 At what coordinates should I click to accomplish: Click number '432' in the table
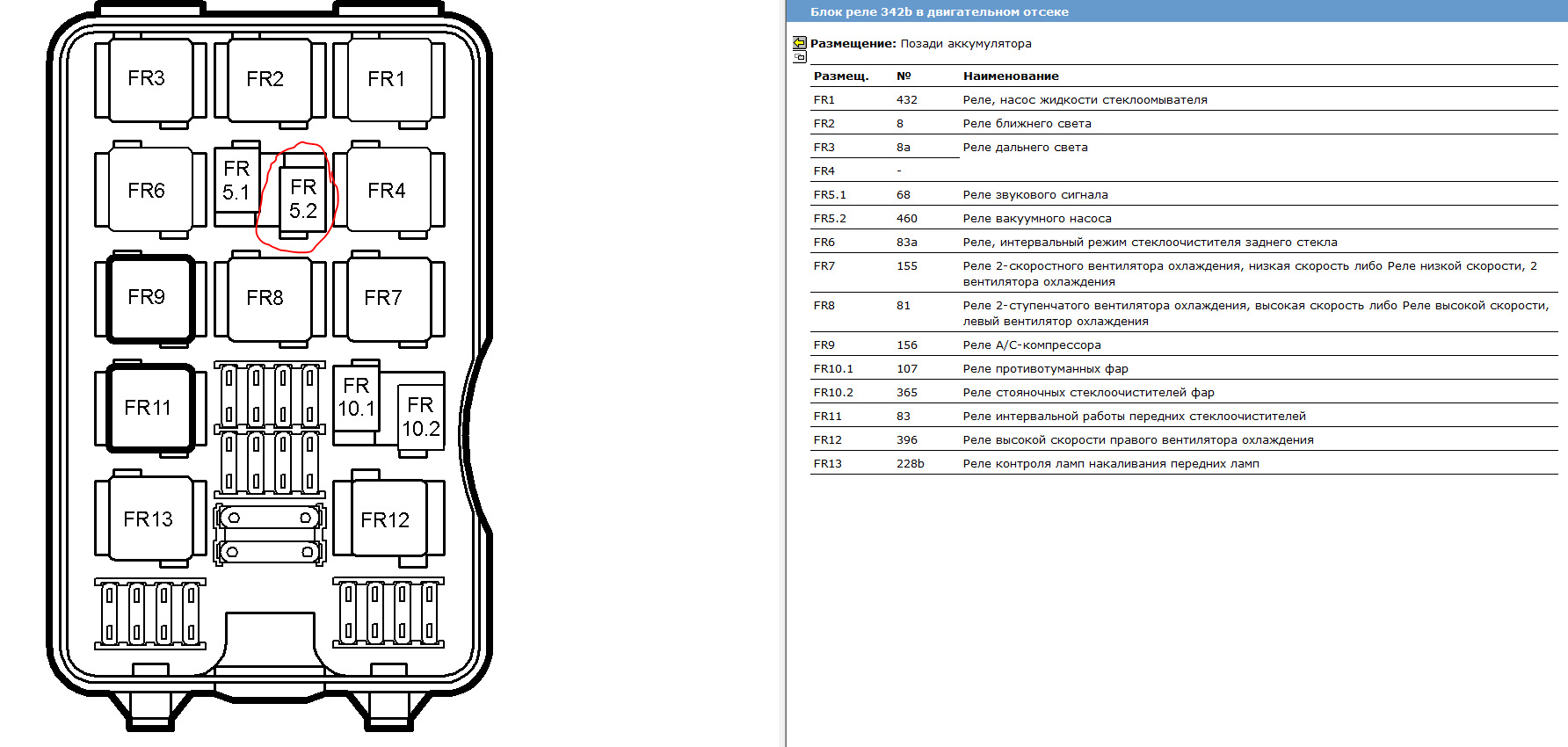coord(907,100)
